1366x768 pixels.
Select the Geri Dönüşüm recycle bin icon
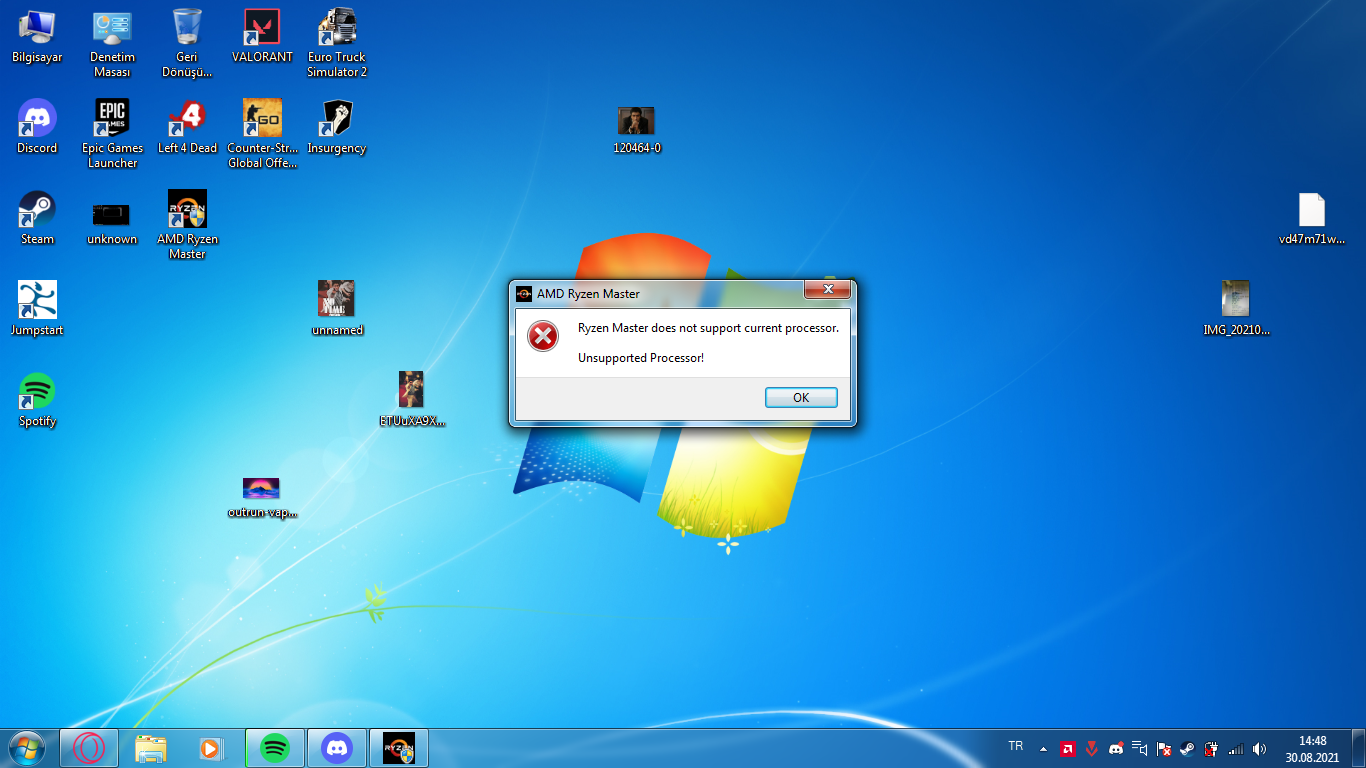point(187,44)
